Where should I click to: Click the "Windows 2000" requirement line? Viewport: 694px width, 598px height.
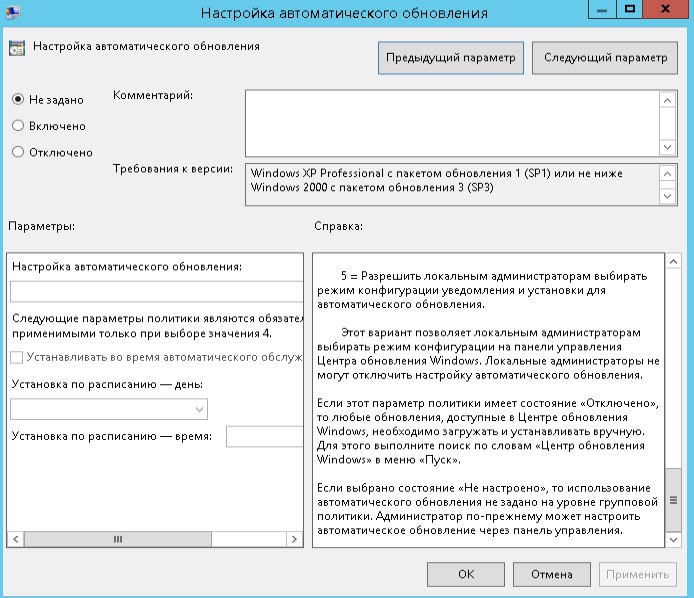click(372, 187)
